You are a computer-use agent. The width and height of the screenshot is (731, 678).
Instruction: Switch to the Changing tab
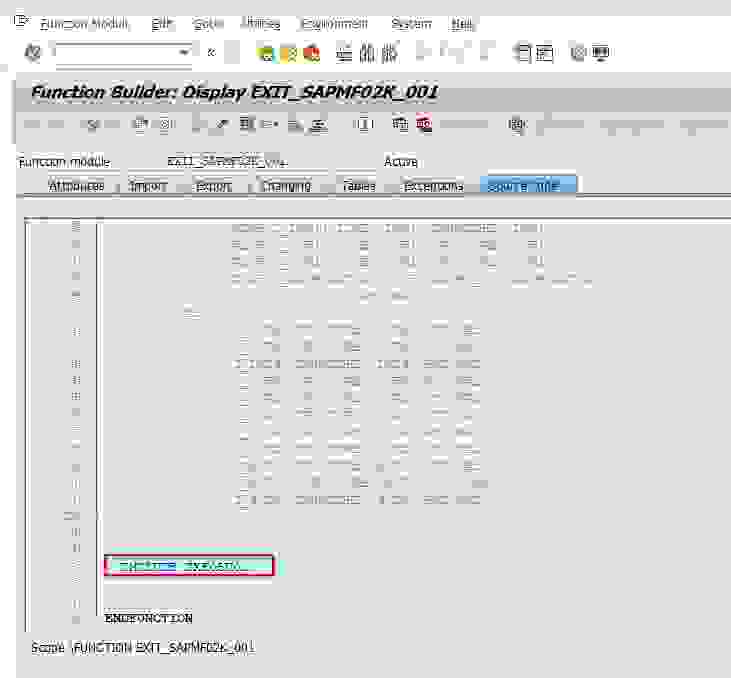tap(286, 187)
